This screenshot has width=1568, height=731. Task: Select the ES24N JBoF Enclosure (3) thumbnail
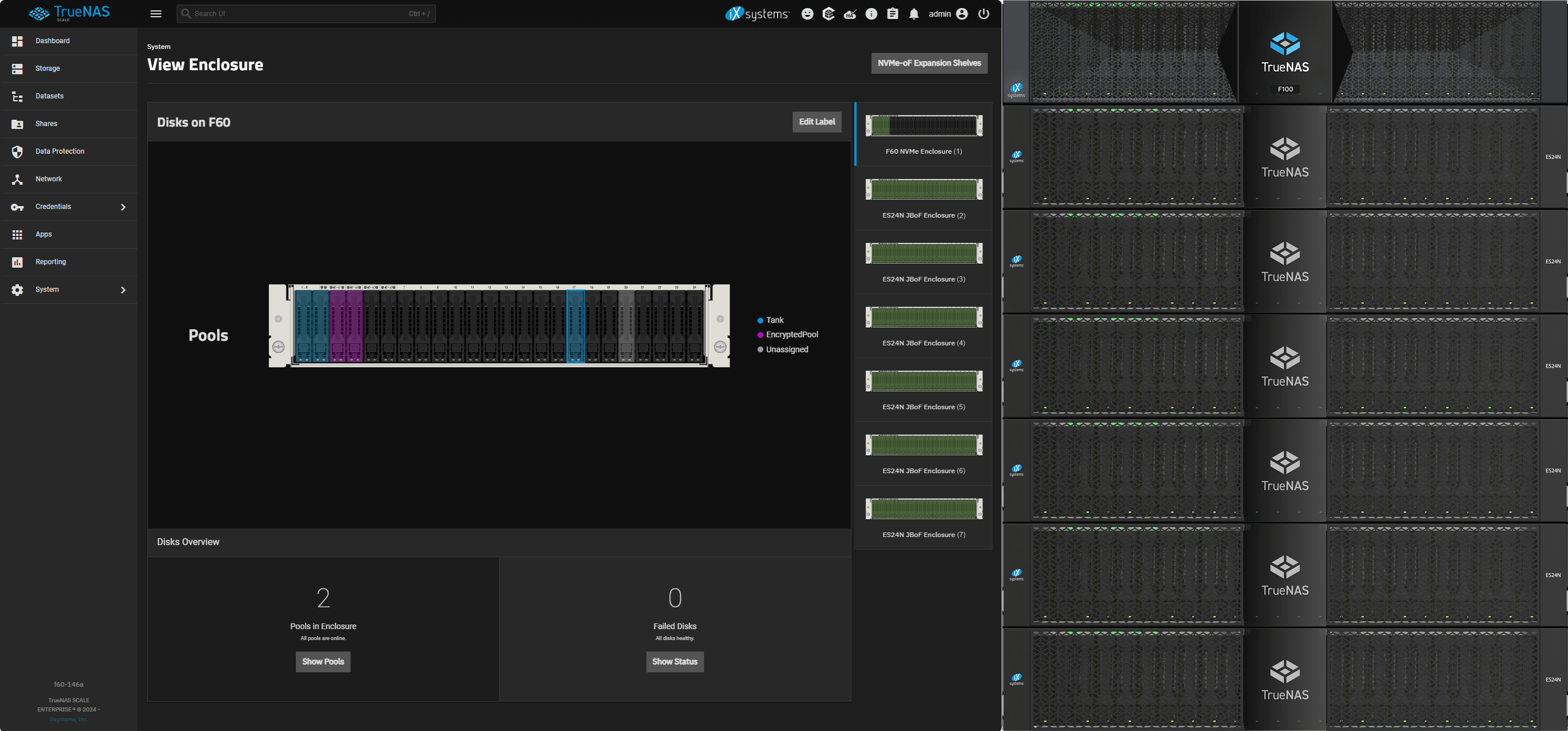(923, 253)
